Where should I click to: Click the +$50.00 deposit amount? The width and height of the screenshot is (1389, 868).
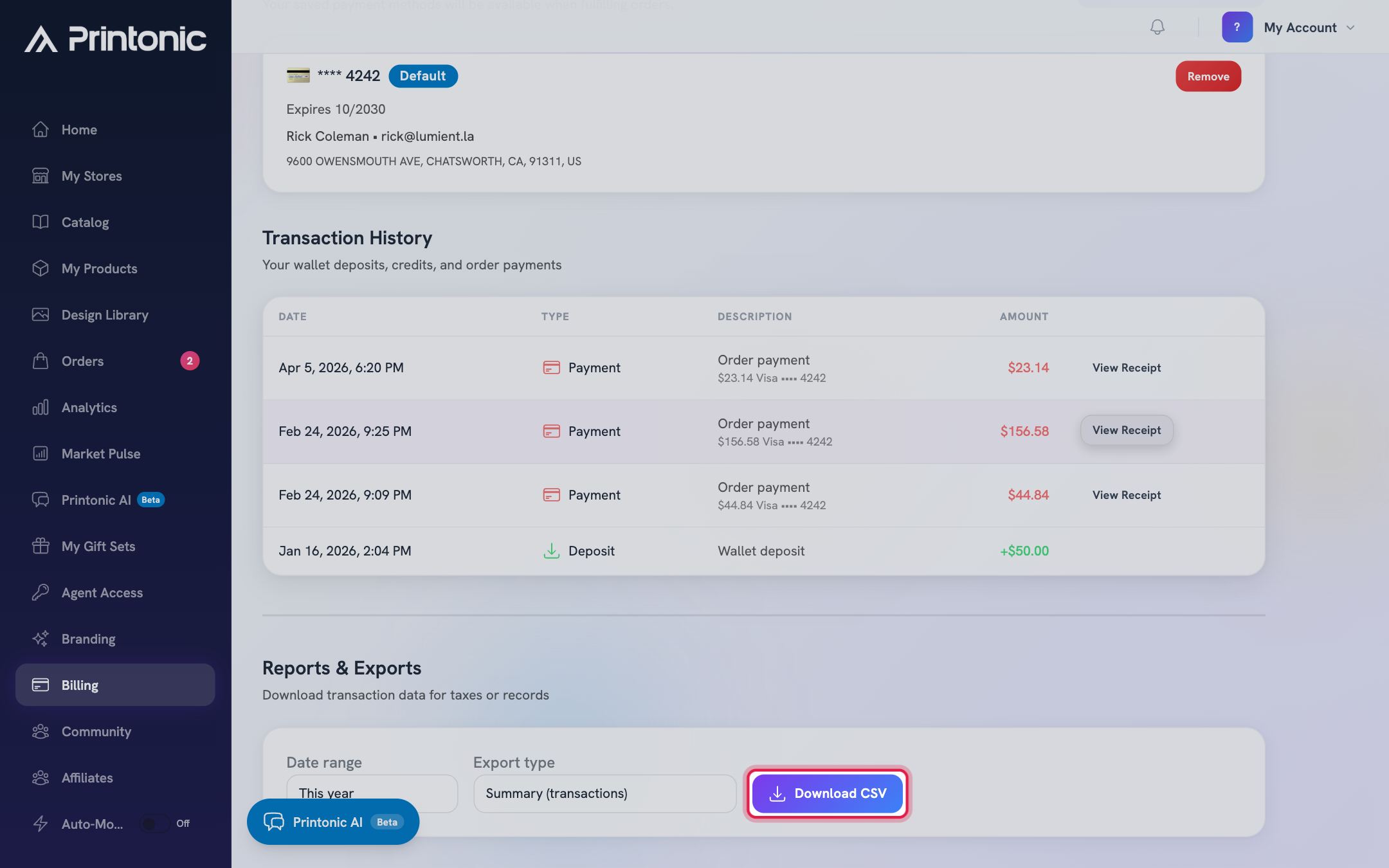1024,550
